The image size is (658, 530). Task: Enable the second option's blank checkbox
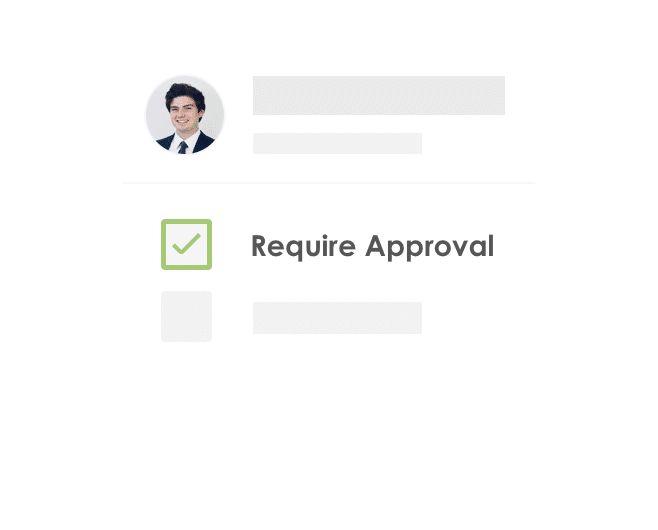[x=186, y=316]
